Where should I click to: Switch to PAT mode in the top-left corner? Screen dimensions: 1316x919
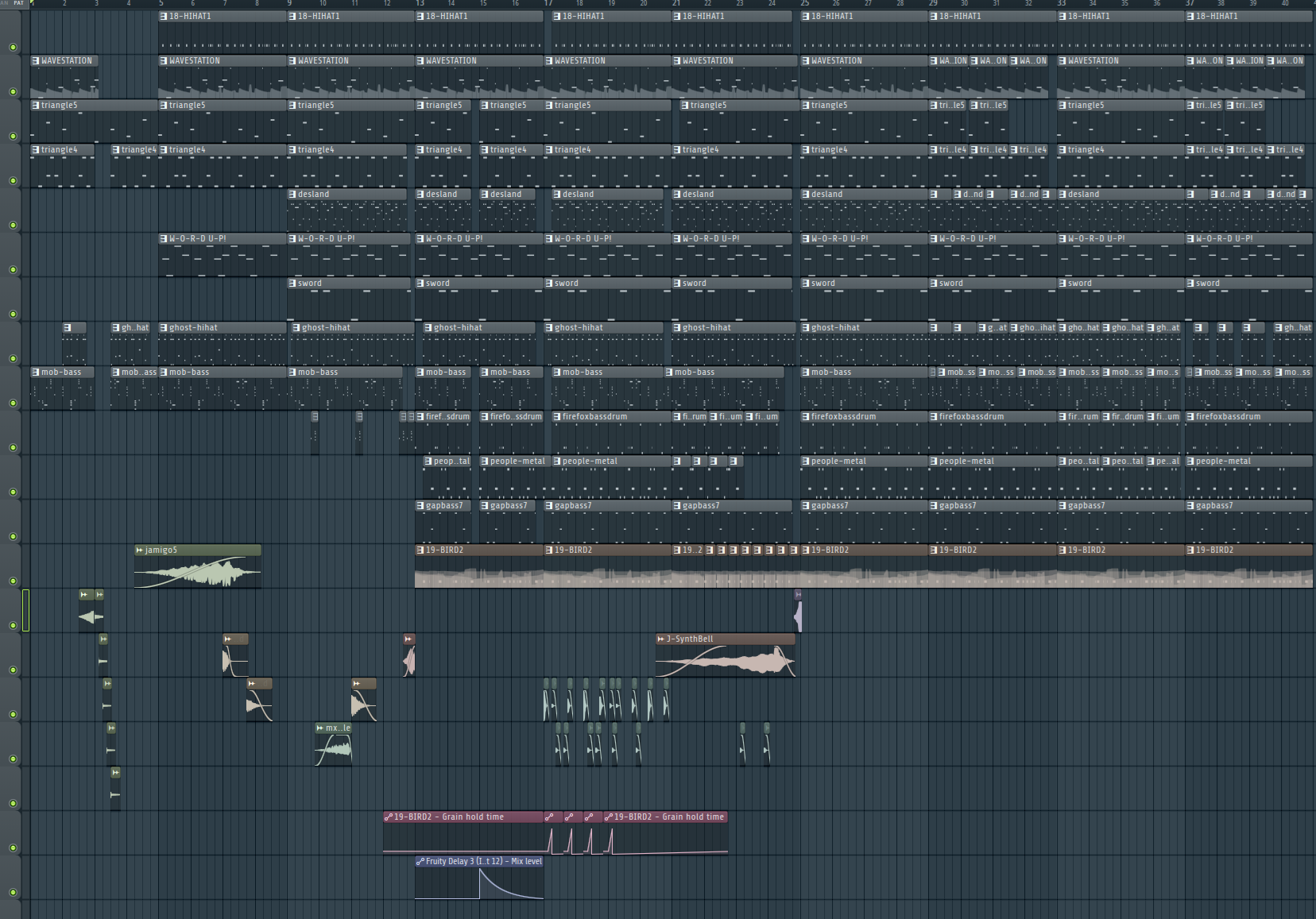(19, 3)
